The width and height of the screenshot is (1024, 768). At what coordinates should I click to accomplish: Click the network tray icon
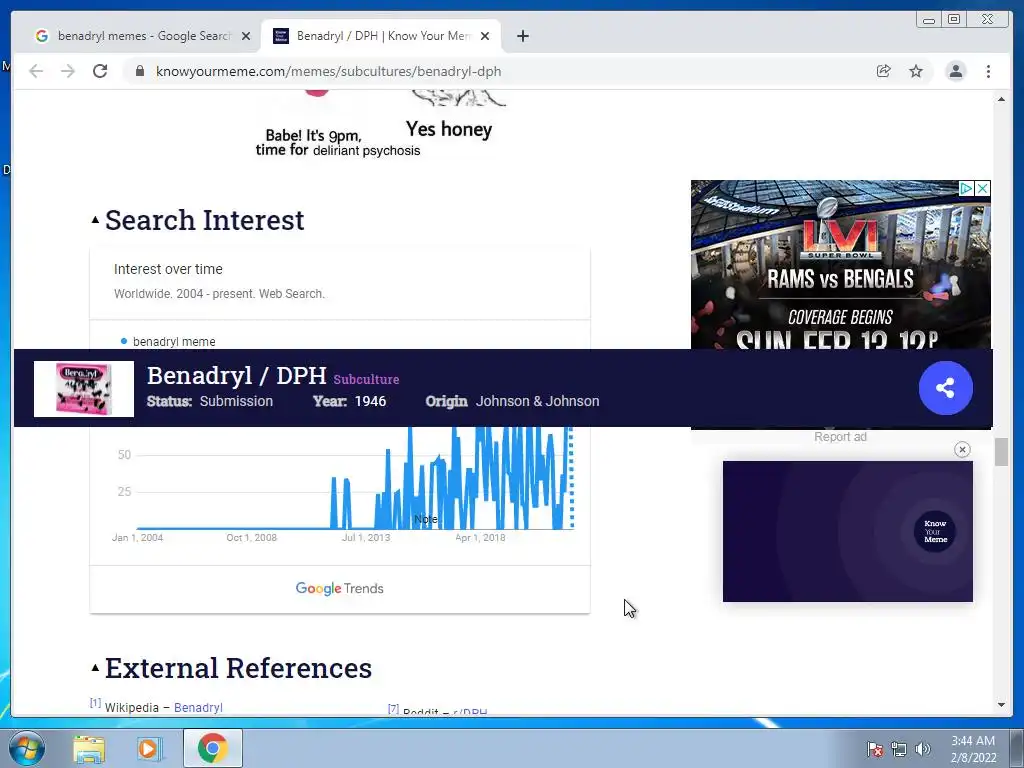(x=899, y=749)
